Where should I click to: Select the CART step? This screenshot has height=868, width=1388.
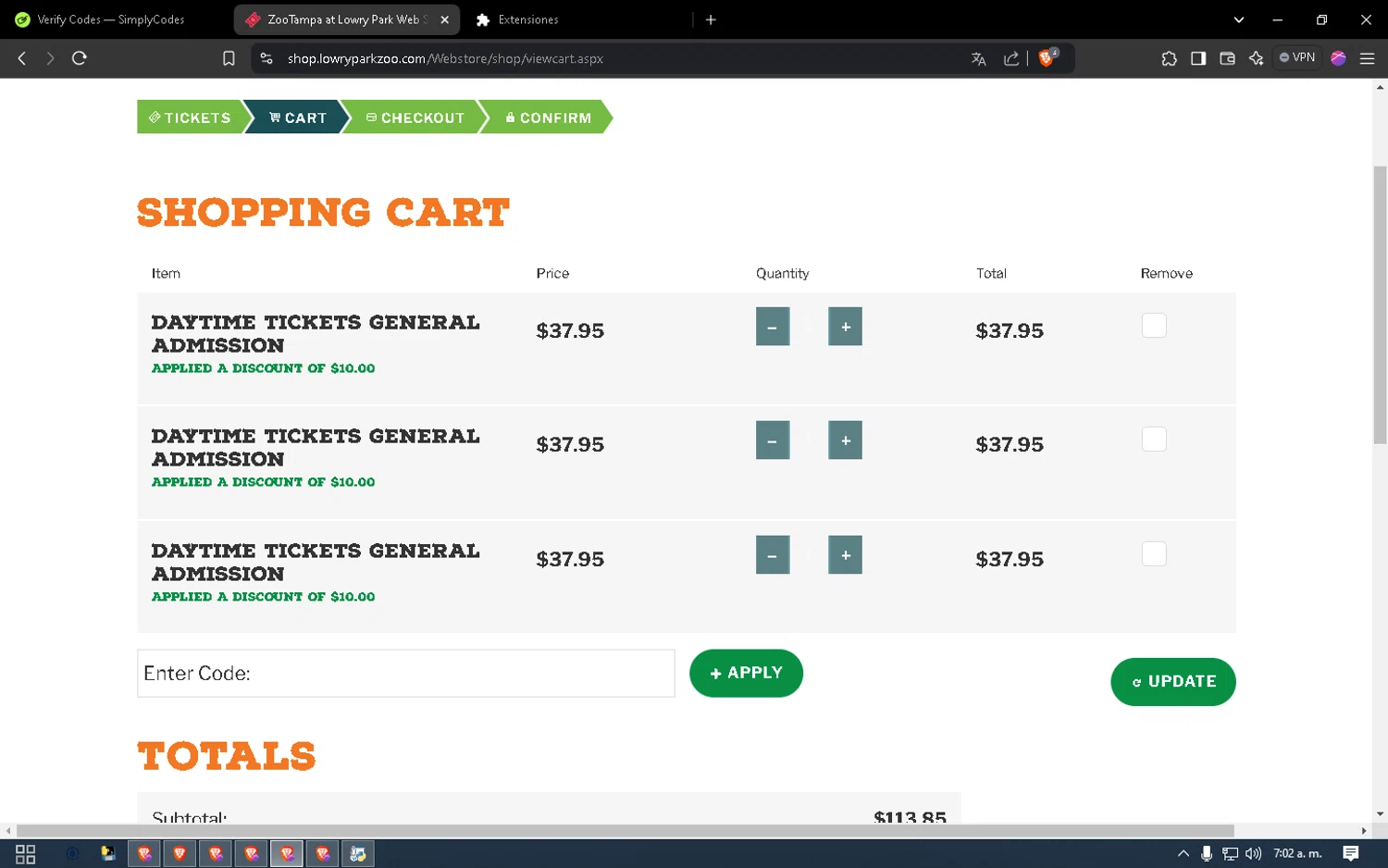click(x=298, y=118)
